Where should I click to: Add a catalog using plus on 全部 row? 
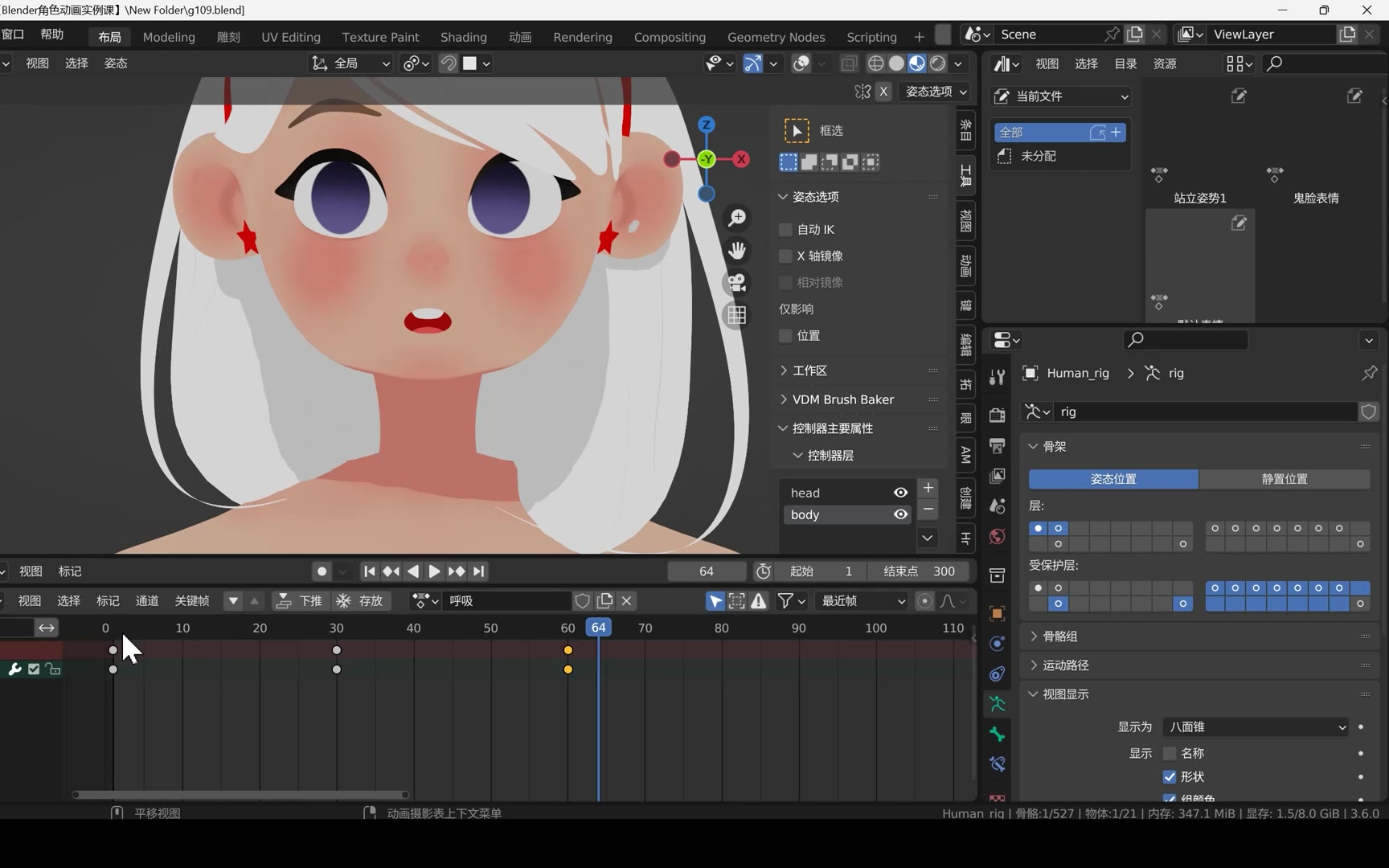pyautogui.click(x=1116, y=133)
